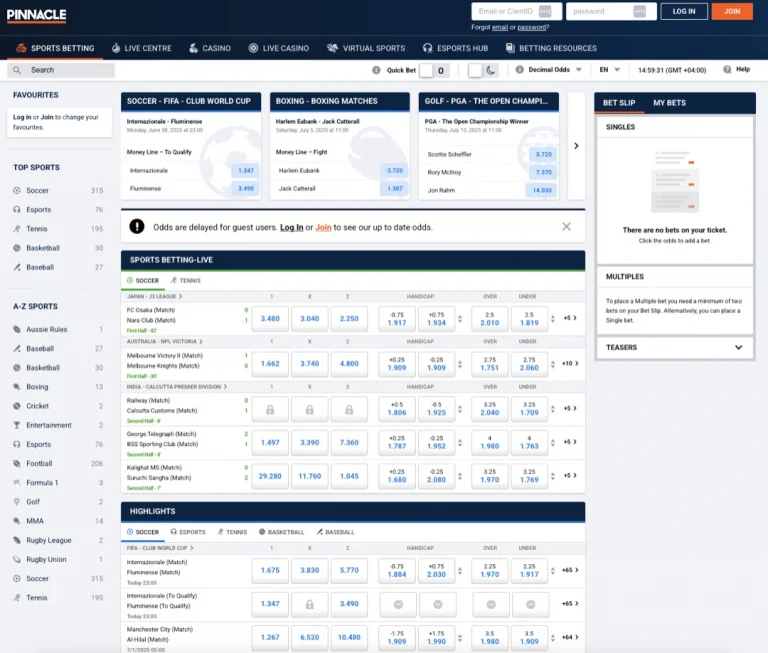
Task: Click the Basketball icon in Top Sports
Action: point(17,248)
